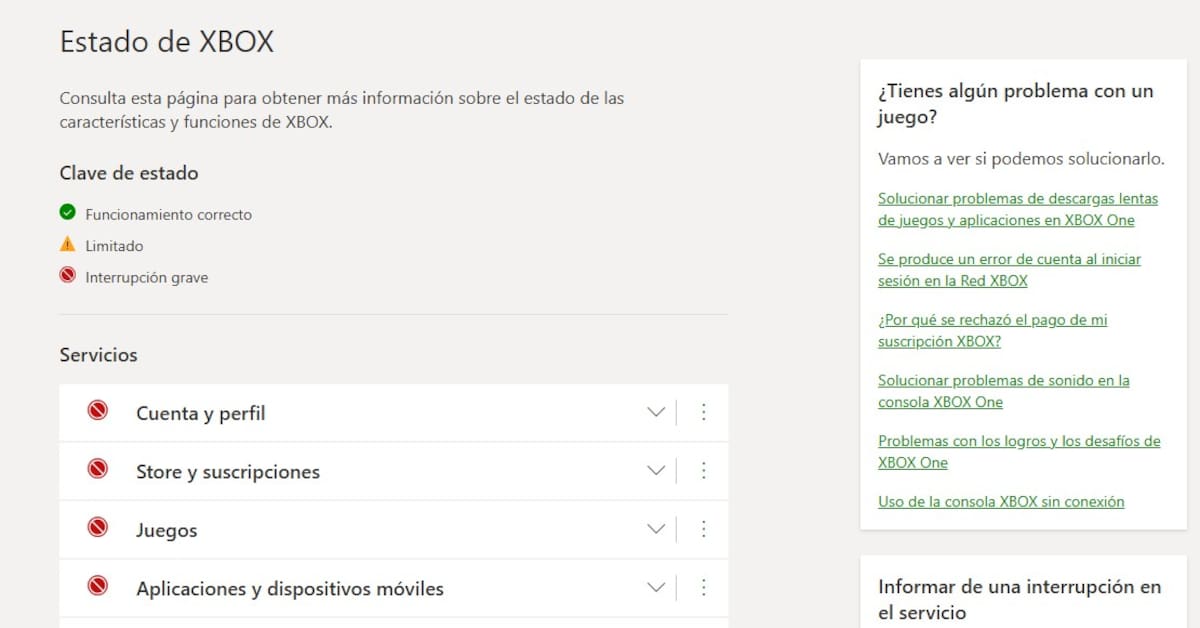Open link about descargas lentas de juegos
This screenshot has width=1200, height=628.
click(x=1018, y=209)
